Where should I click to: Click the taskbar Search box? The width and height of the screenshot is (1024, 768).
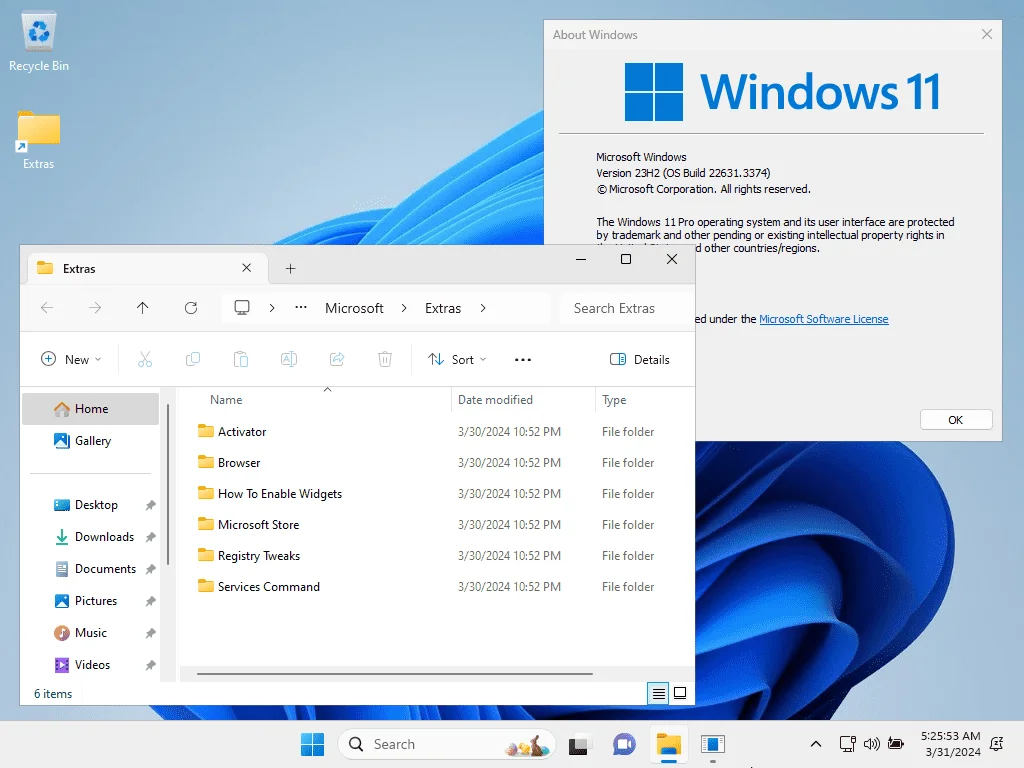pos(447,744)
